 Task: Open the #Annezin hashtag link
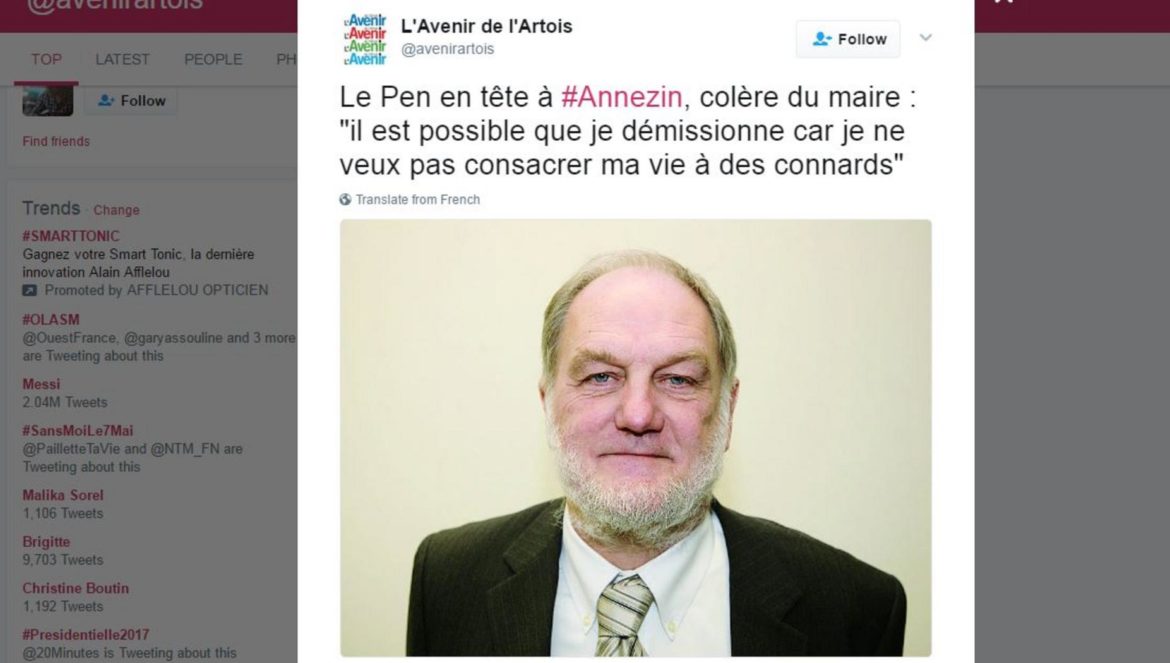[622, 97]
